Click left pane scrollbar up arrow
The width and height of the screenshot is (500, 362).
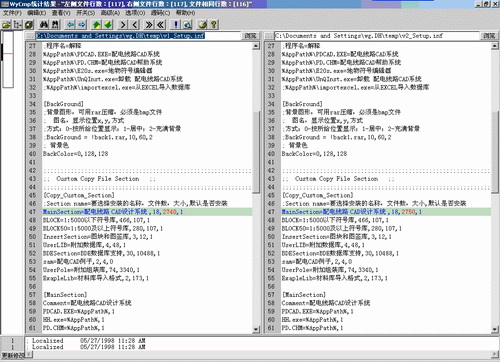coord(256,46)
